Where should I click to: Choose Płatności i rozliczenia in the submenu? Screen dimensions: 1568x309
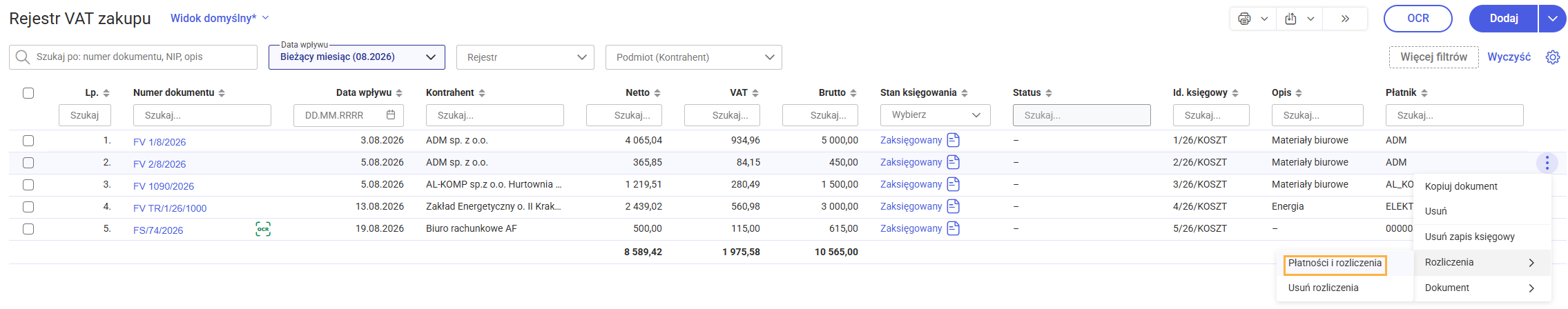click(1335, 263)
